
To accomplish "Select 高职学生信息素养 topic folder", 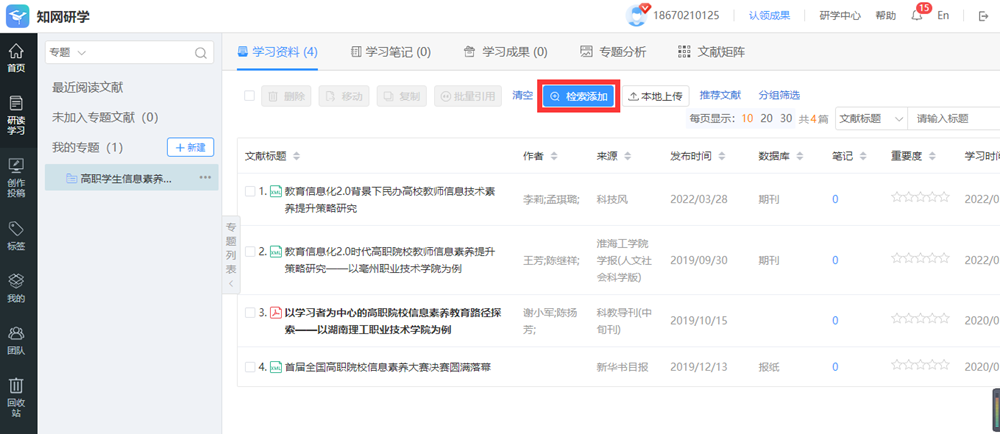I will pyautogui.click(x=131, y=178).
